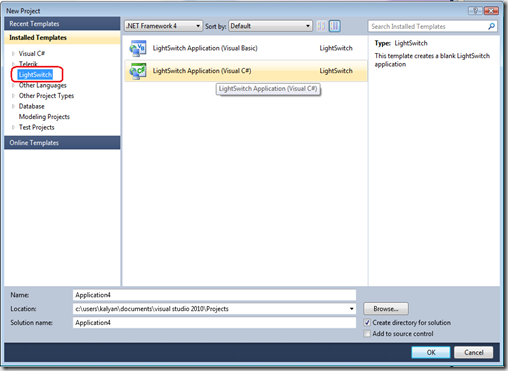Screen dimensions: 508x371
Task: Open the Installed Templates section
Action: click(x=62, y=37)
